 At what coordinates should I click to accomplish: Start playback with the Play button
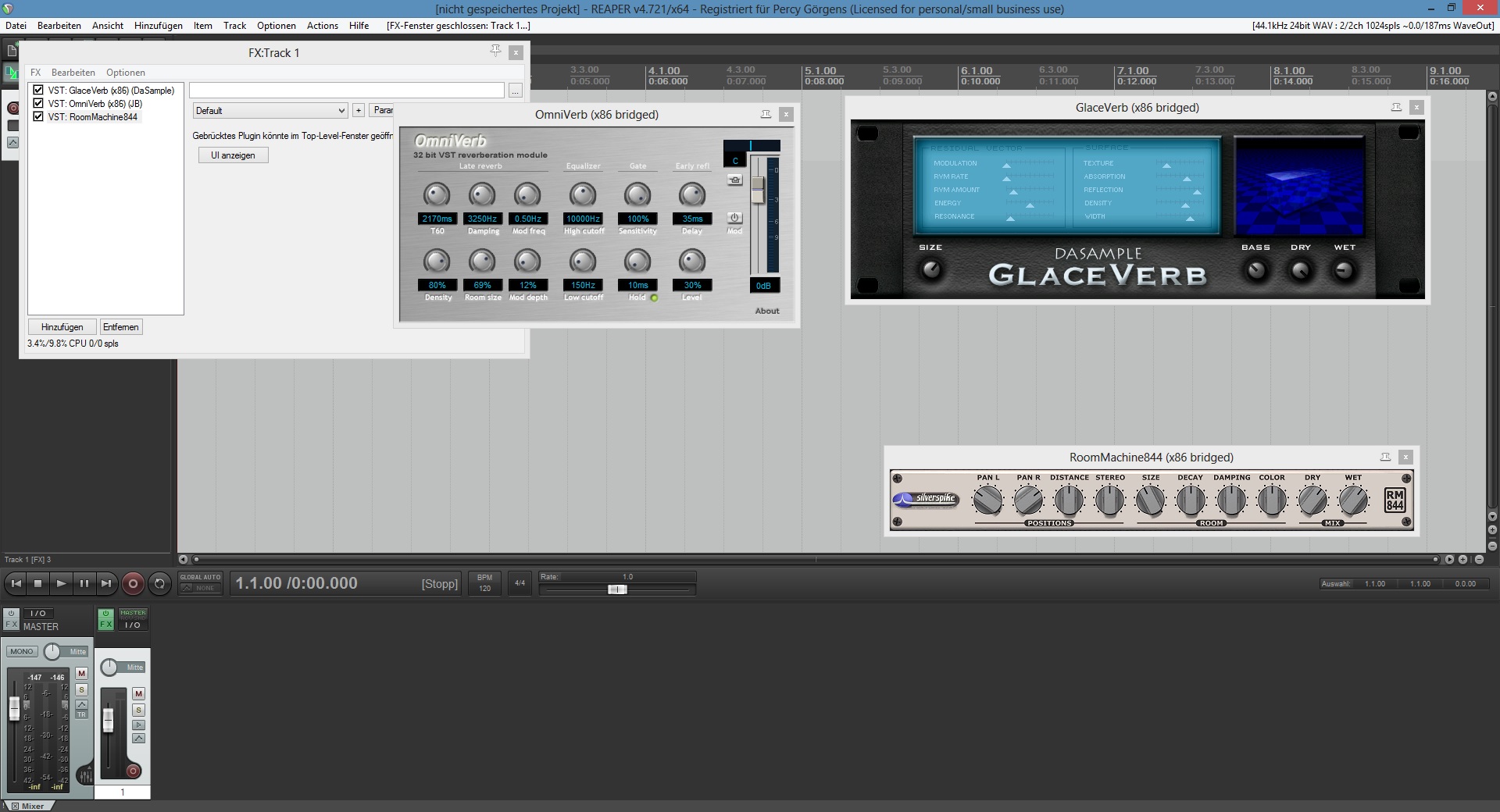61,583
